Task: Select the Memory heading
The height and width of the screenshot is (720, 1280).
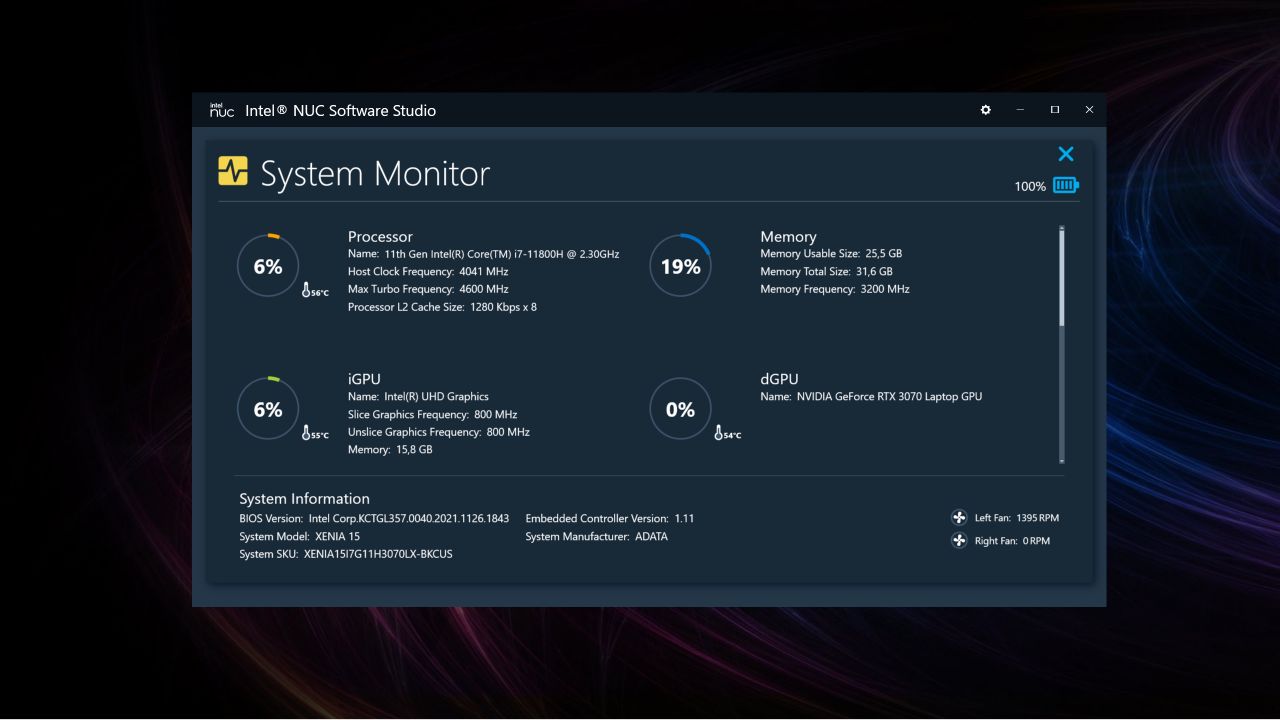Action: (788, 237)
